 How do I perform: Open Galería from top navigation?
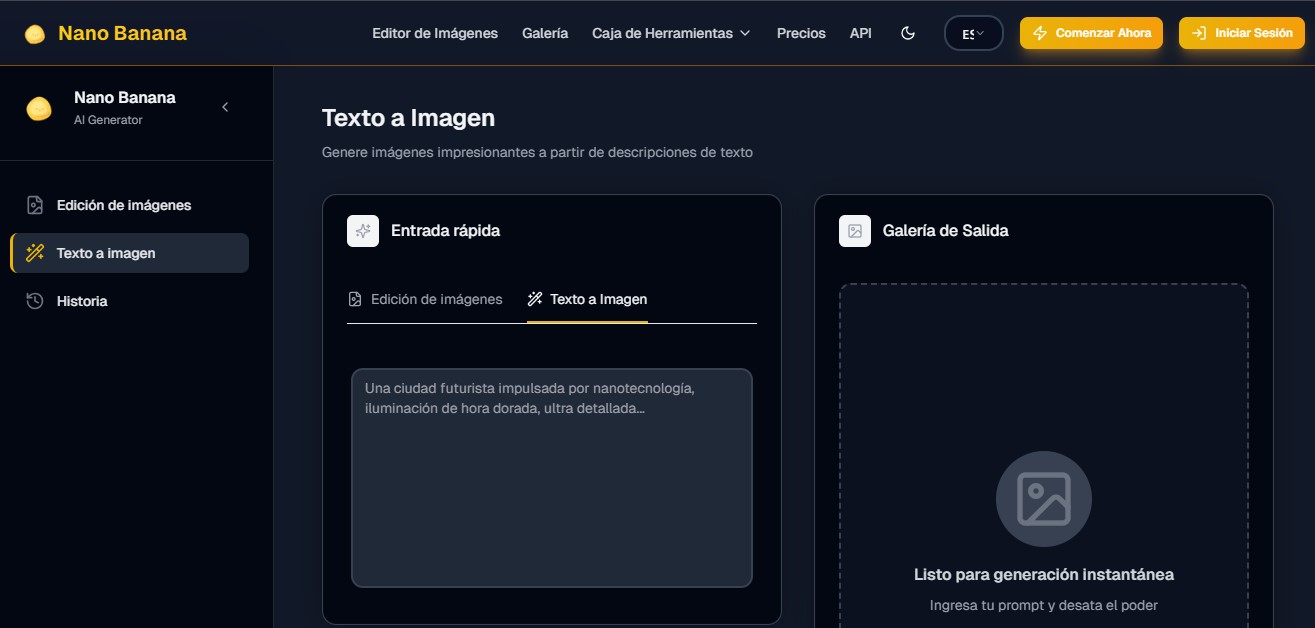tap(545, 33)
